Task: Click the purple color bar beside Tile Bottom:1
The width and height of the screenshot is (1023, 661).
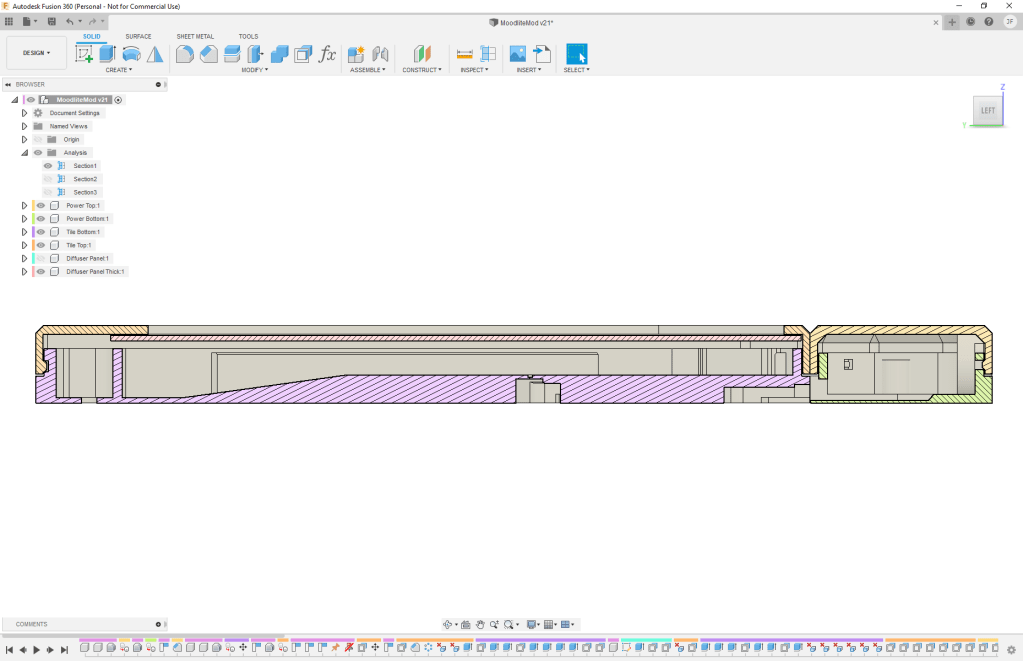Action: [x=33, y=232]
